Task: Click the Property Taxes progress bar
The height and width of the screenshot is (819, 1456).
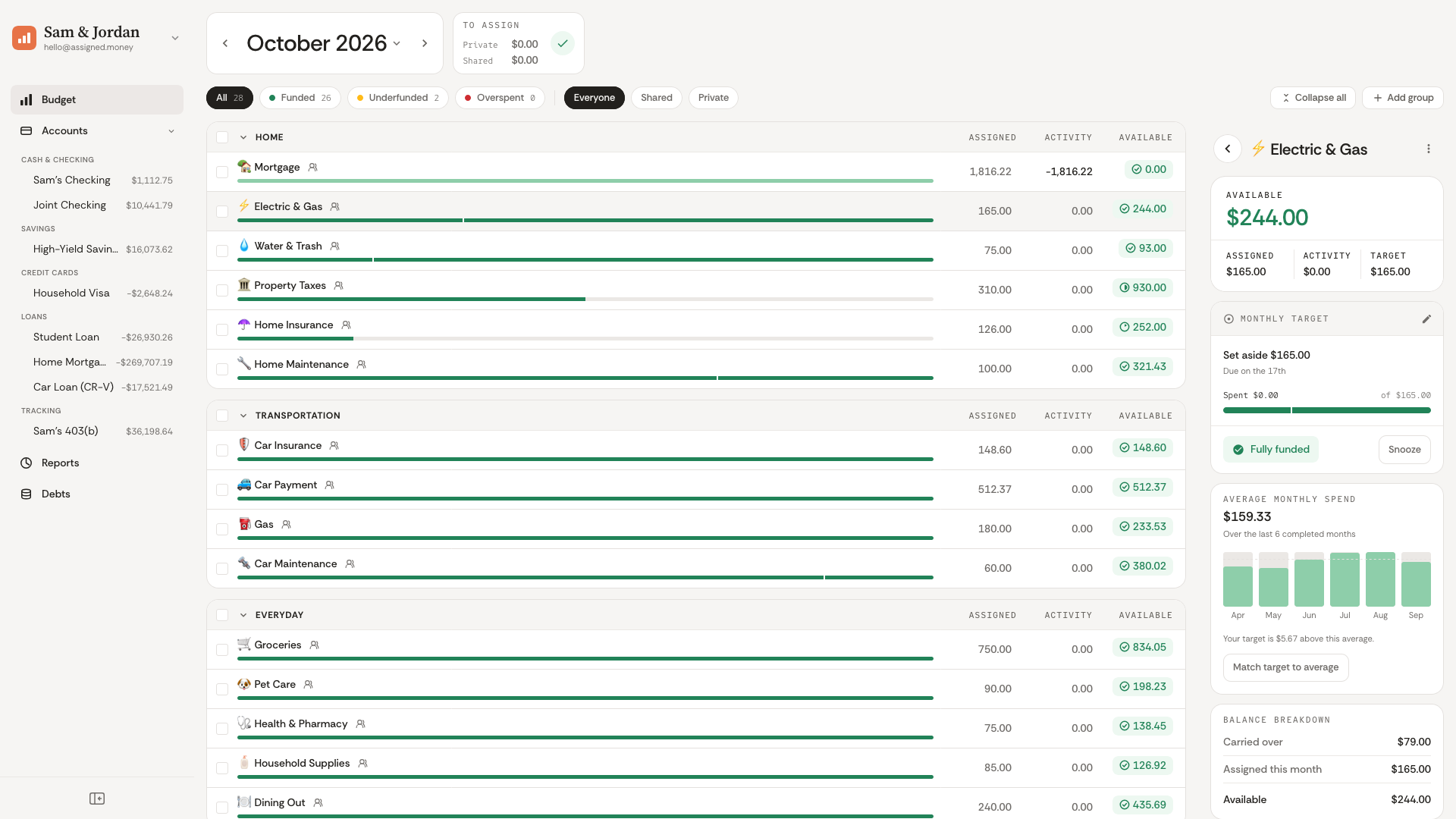Action: pyautogui.click(x=585, y=300)
